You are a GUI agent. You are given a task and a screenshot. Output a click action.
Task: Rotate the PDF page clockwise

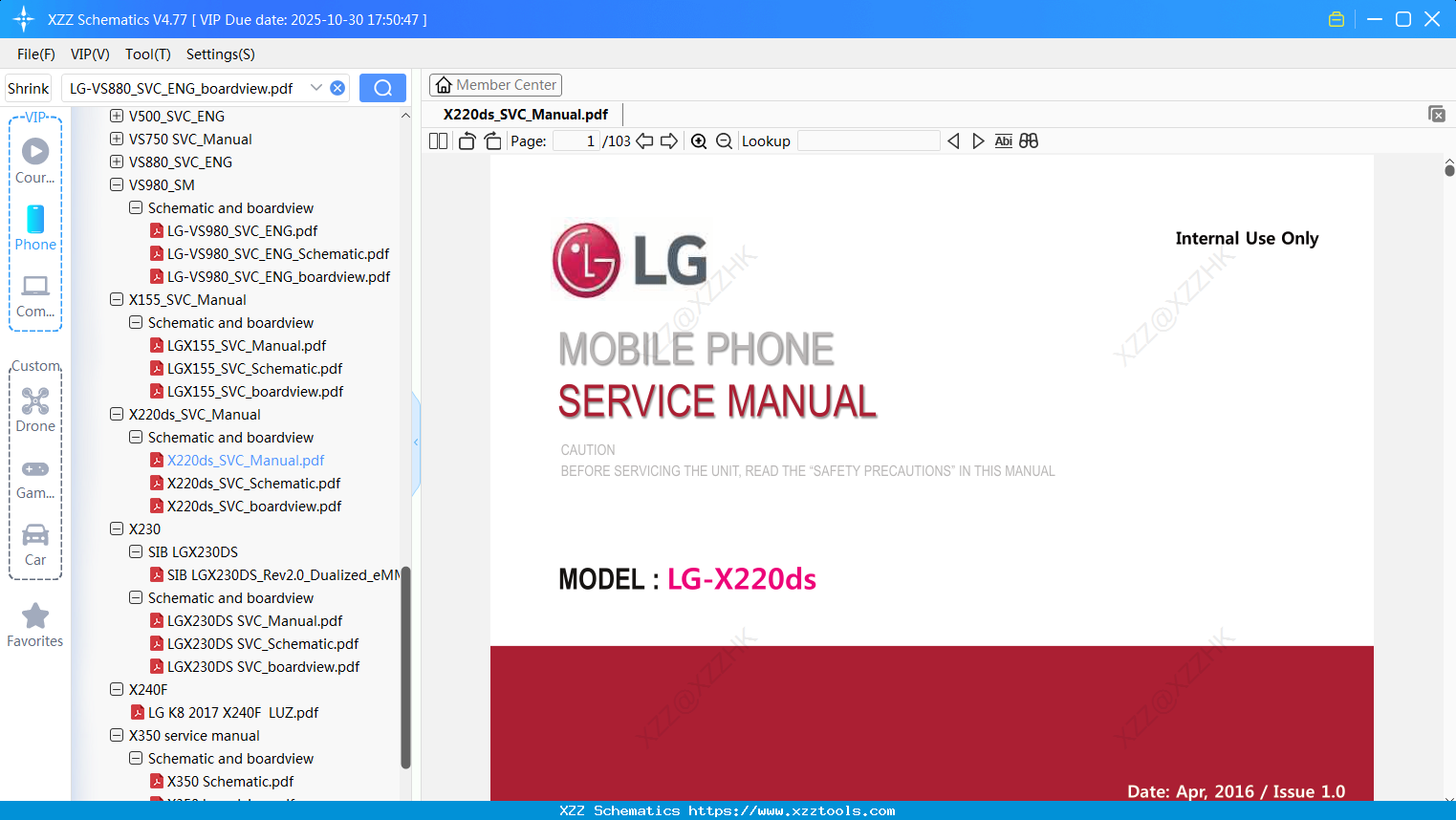[491, 140]
